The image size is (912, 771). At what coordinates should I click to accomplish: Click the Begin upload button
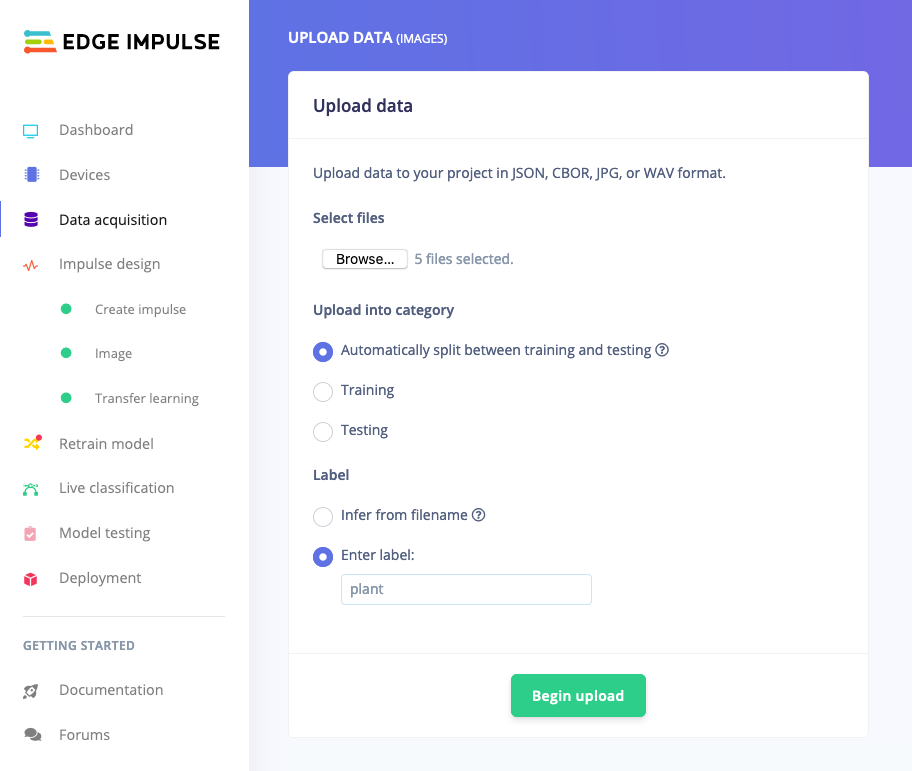click(578, 695)
